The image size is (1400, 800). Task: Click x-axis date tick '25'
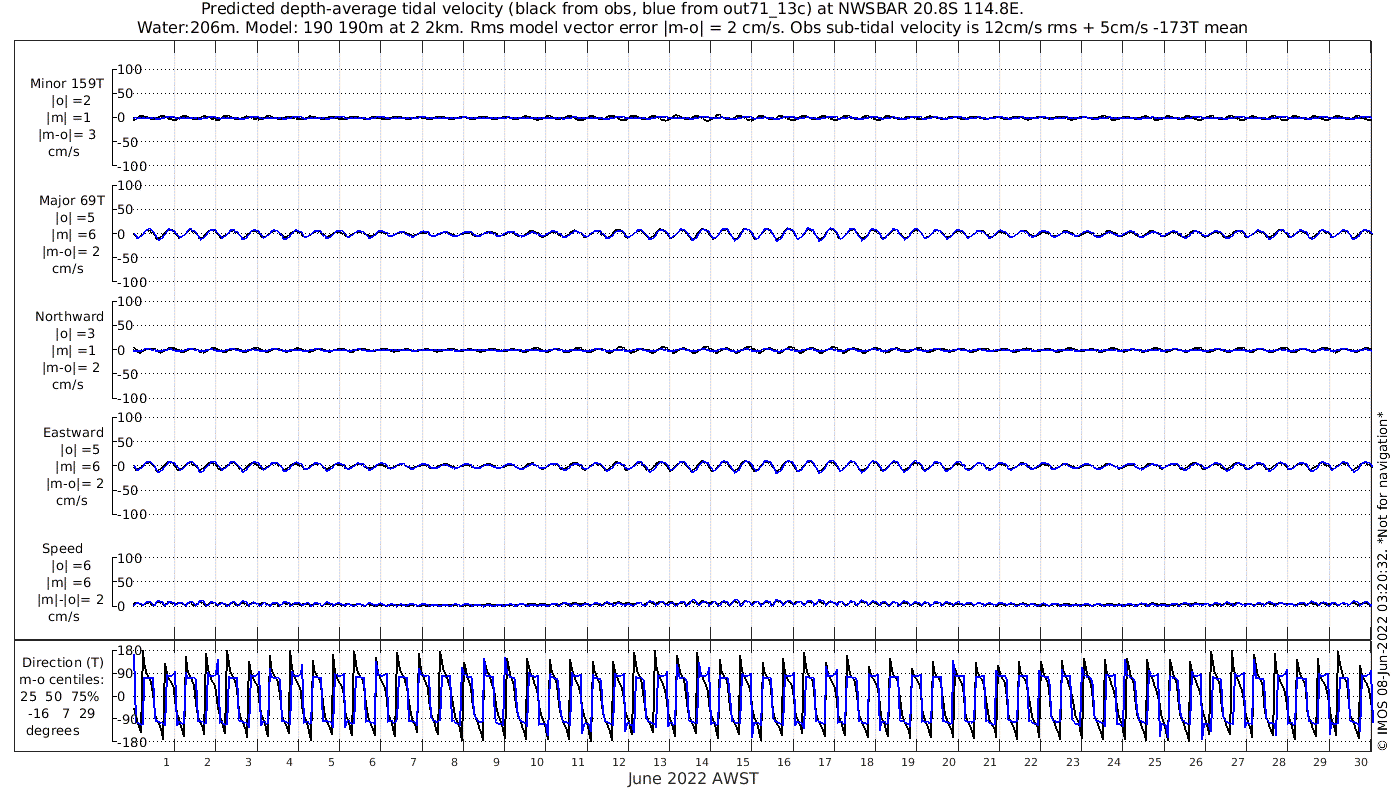point(1155,762)
